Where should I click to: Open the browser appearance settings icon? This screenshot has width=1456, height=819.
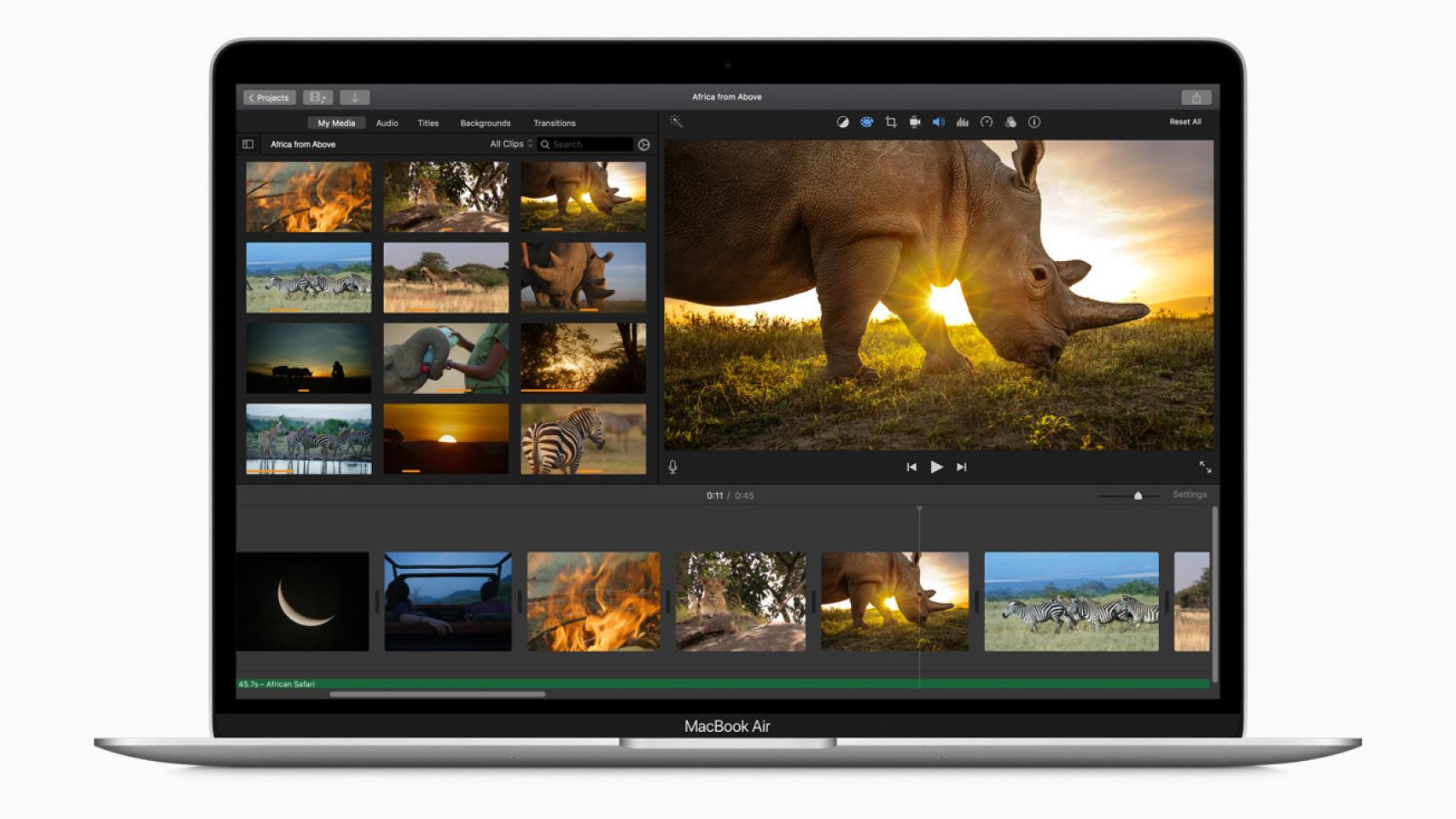[644, 145]
